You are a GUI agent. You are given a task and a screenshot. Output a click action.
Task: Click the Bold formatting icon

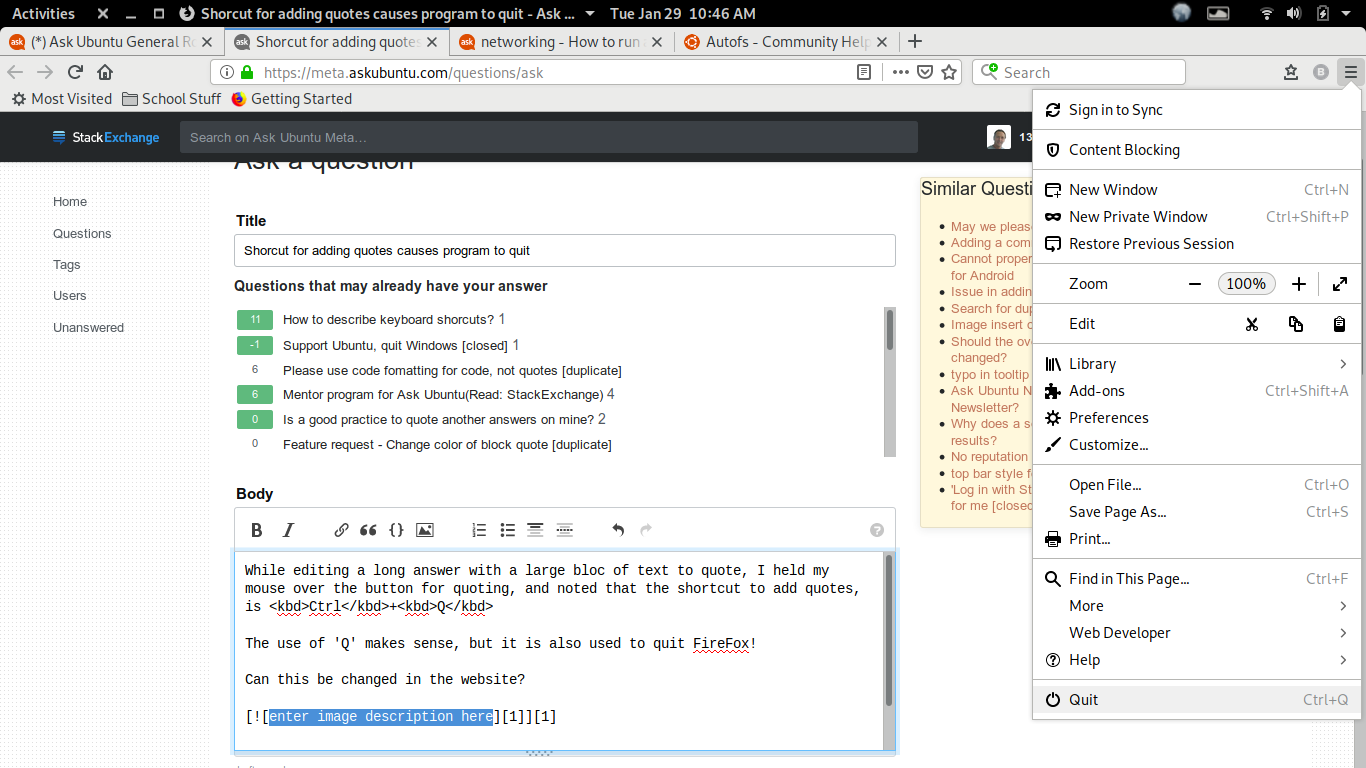(257, 530)
